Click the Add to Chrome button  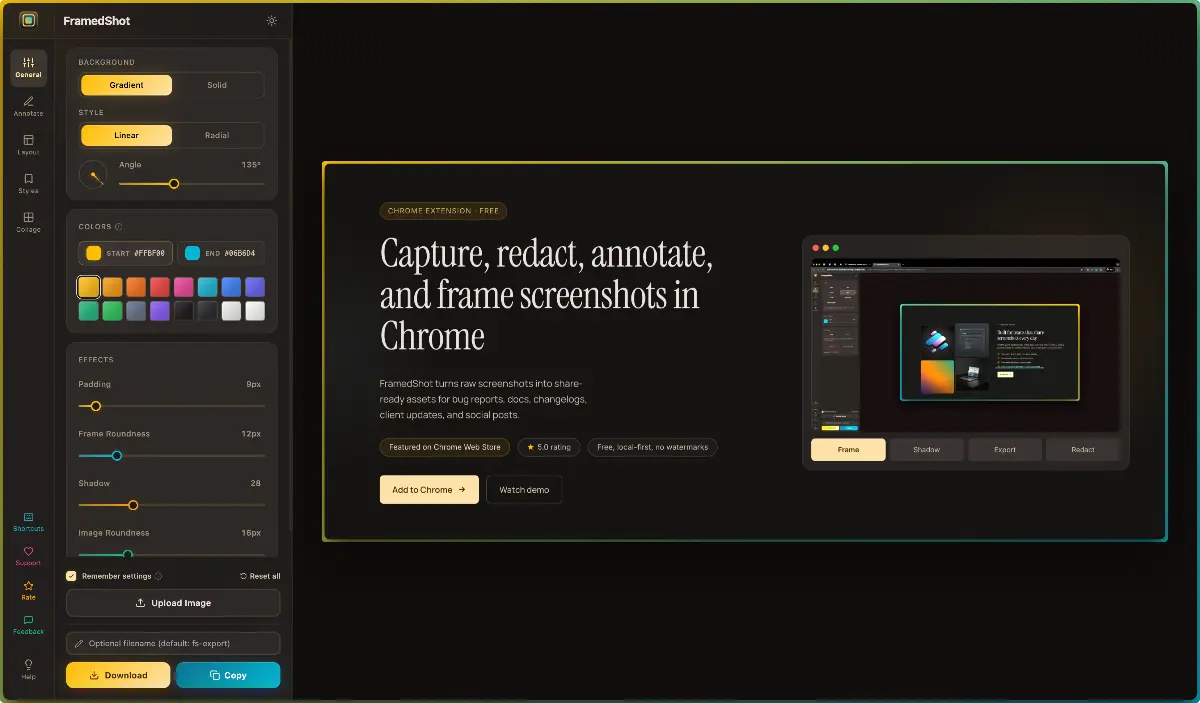point(429,489)
